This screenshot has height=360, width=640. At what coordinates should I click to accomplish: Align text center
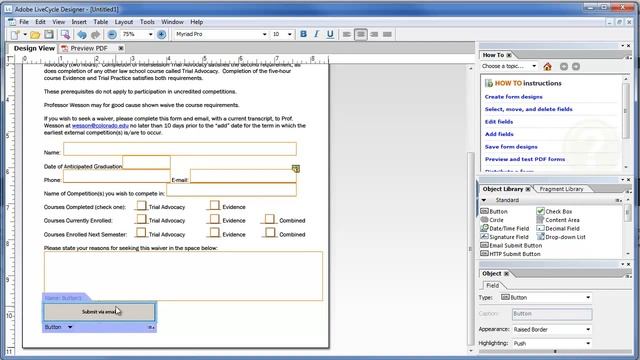pyautogui.click(x=360, y=34)
